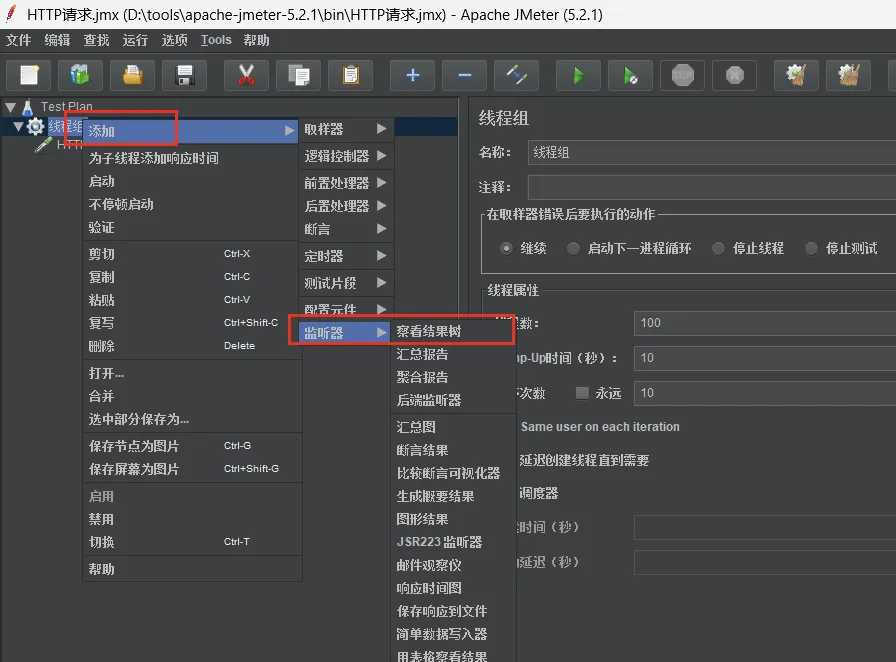The height and width of the screenshot is (662, 896).
Task: Click the Test Plan flask icon
Action: (x=27, y=107)
